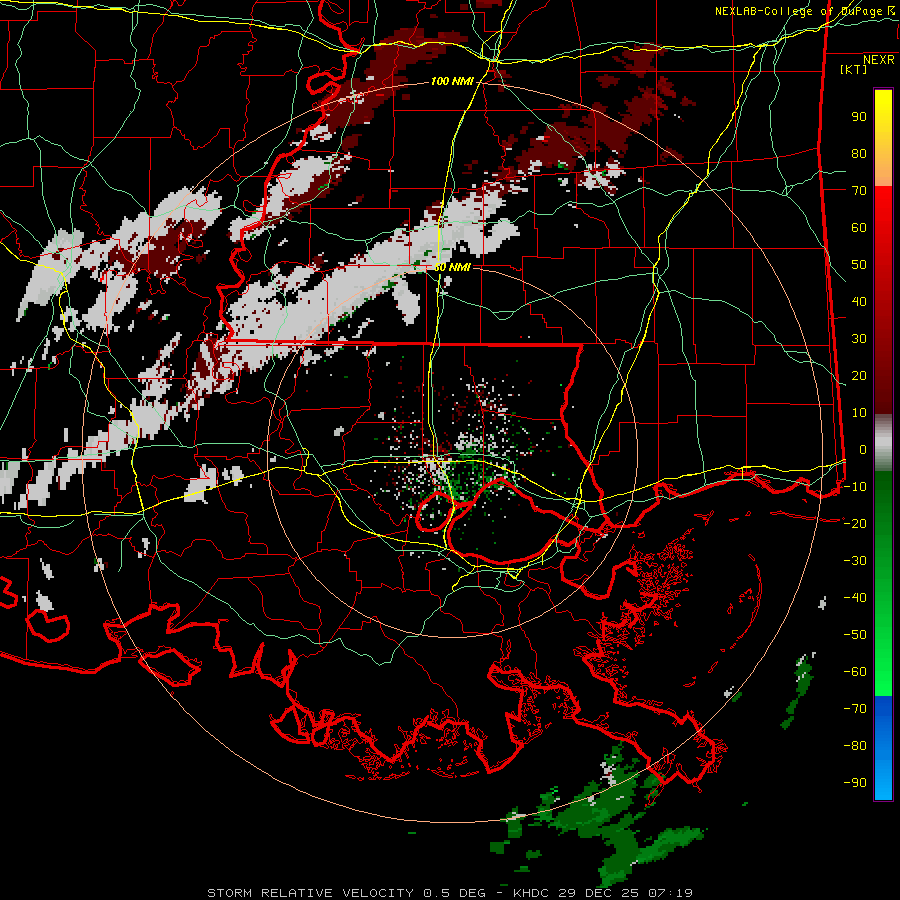The width and height of the screenshot is (900, 900).
Task: Click the 10 value on the velocity scale
Action: [859, 413]
